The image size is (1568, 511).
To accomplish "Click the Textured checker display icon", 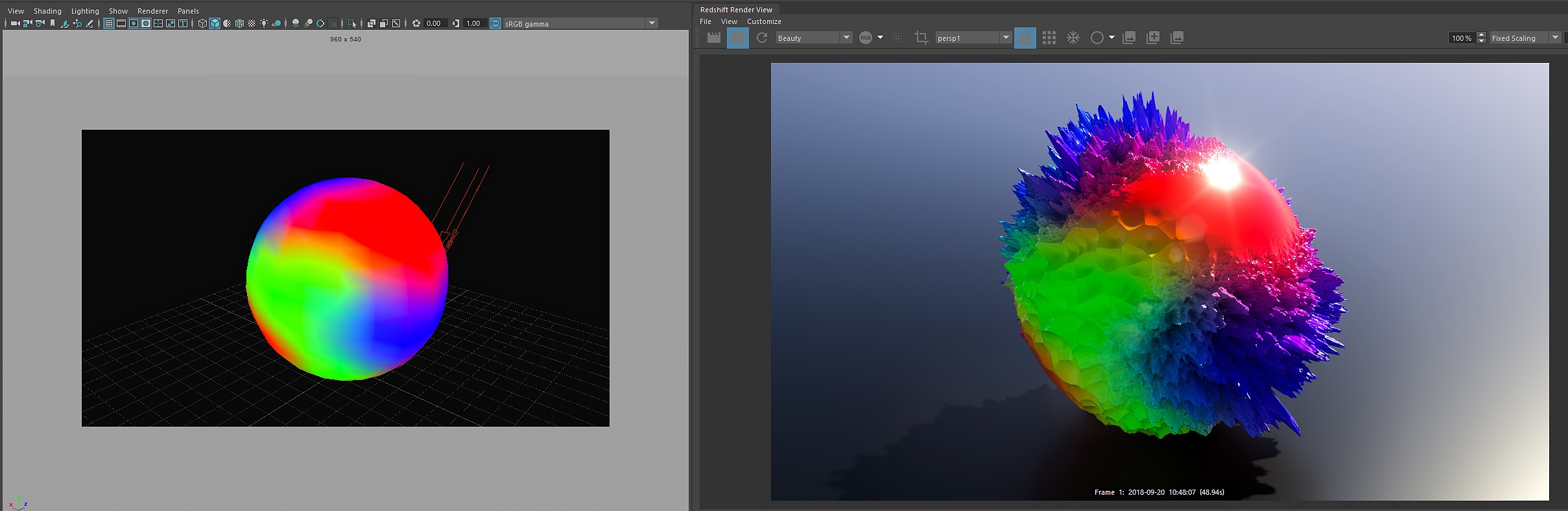I will [x=252, y=23].
